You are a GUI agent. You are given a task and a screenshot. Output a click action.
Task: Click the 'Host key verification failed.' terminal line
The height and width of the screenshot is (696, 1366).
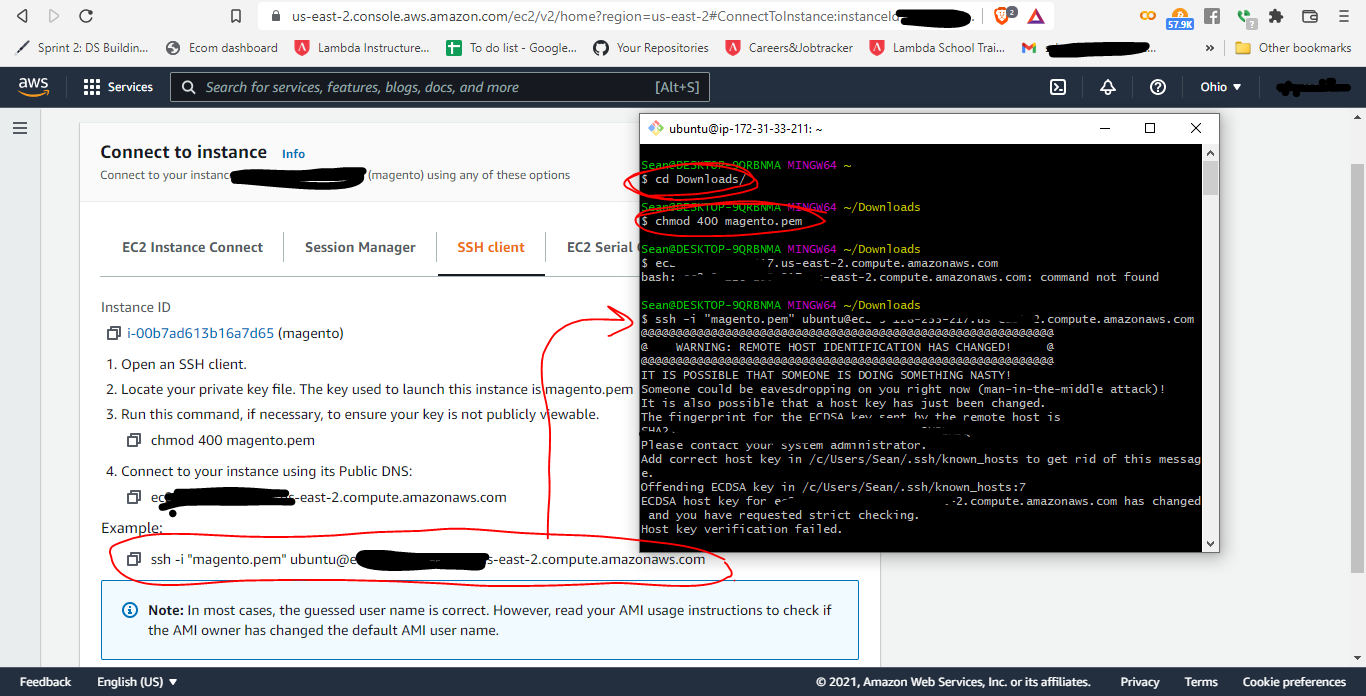coord(741,529)
